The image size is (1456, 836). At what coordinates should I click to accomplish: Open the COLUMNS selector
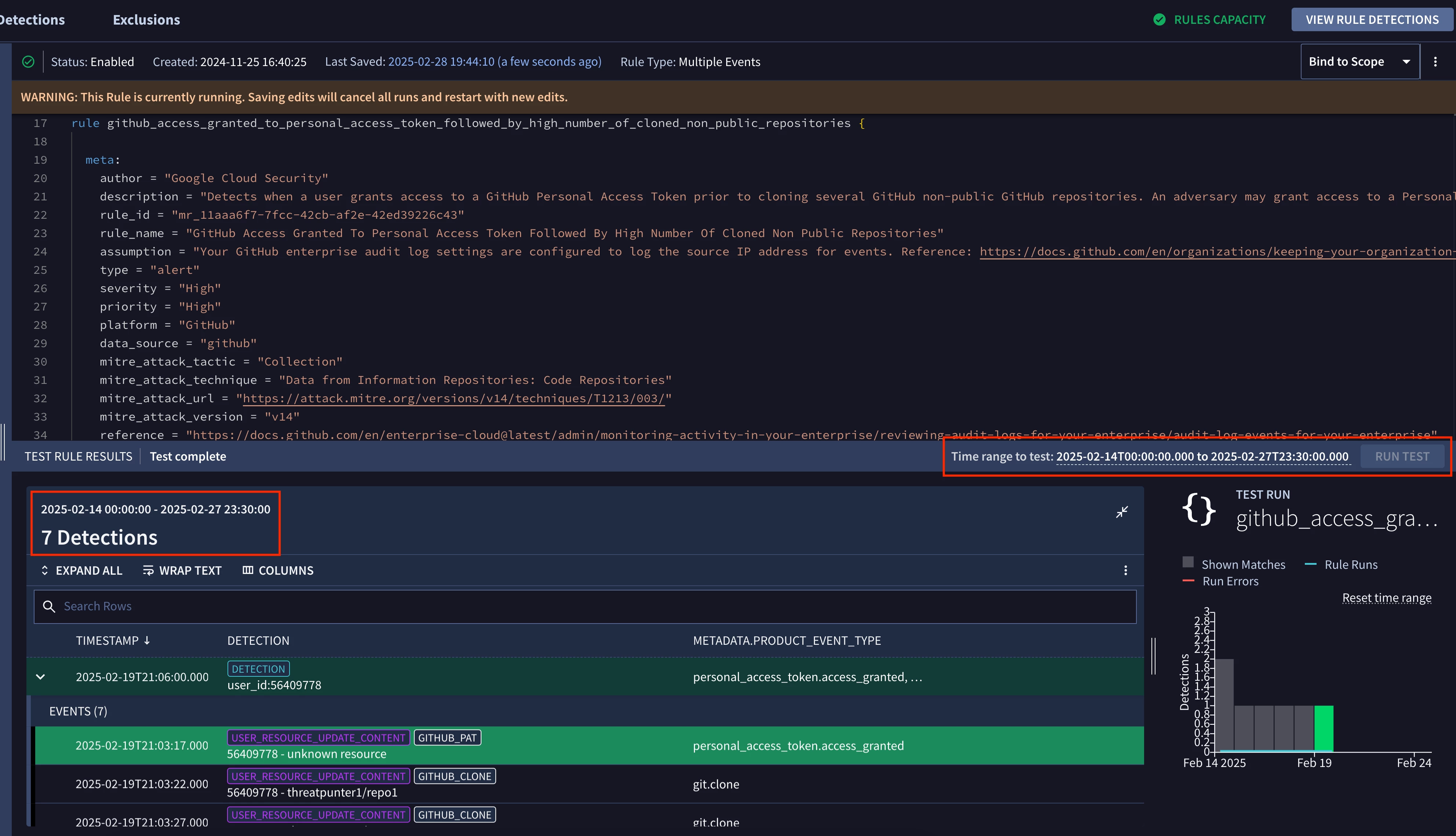(x=278, y=570)
